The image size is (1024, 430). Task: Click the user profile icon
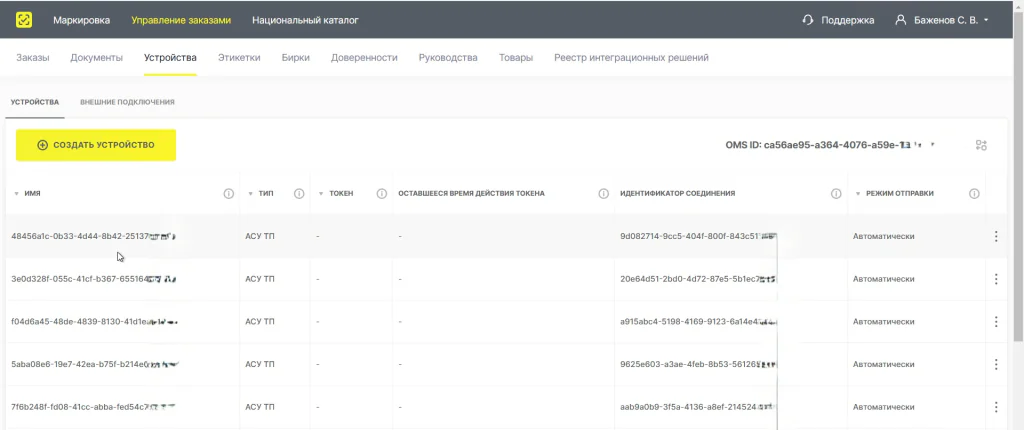pos(900,20)
